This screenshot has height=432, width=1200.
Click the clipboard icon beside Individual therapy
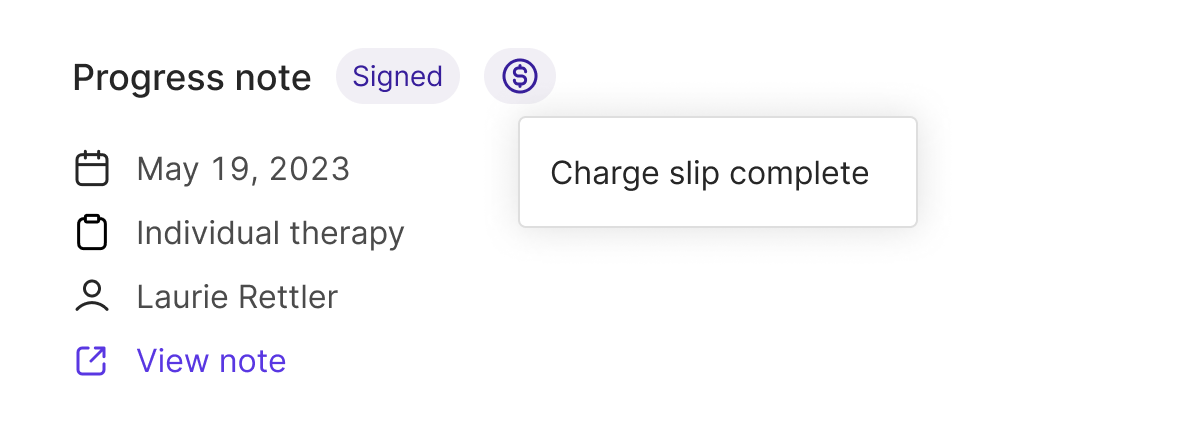[x=92, y=233]
